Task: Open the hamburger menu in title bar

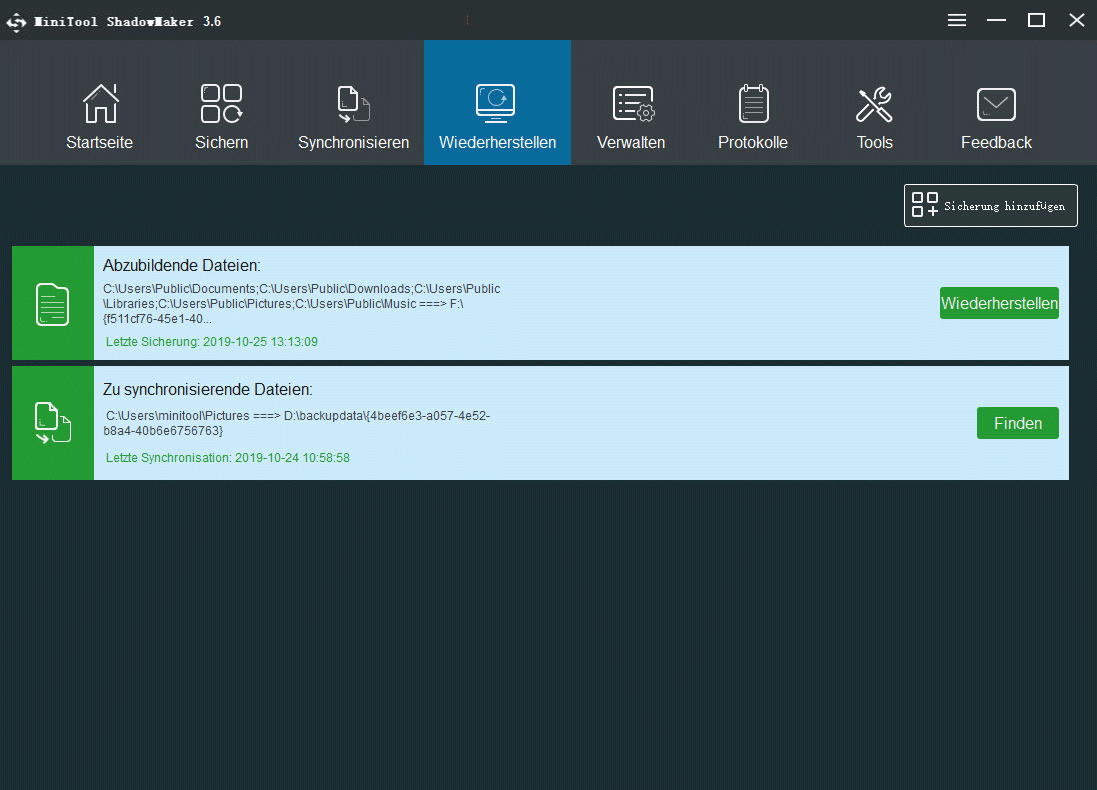Action: click(957, 20)
